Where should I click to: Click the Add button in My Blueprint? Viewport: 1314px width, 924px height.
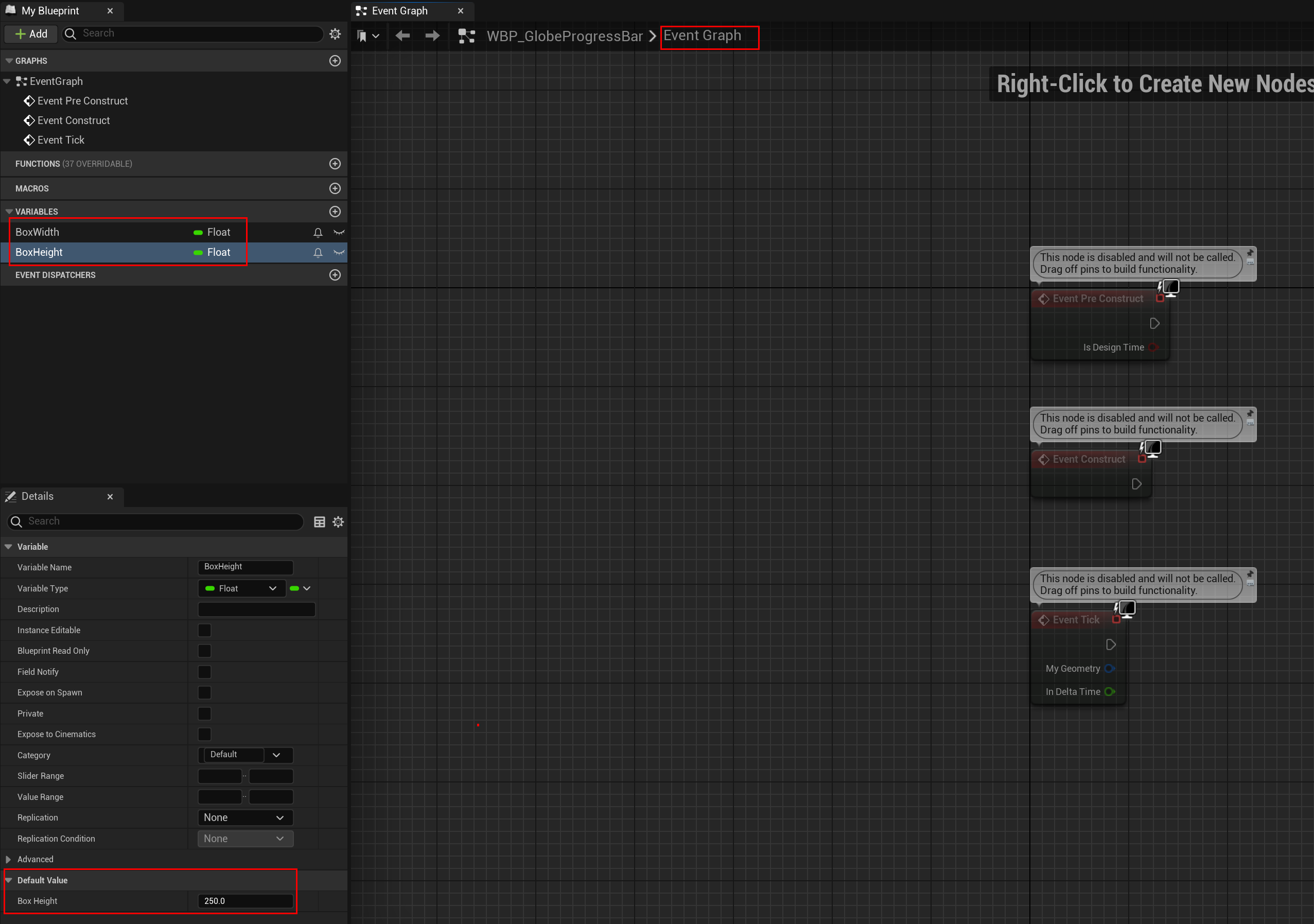point(31,34)
